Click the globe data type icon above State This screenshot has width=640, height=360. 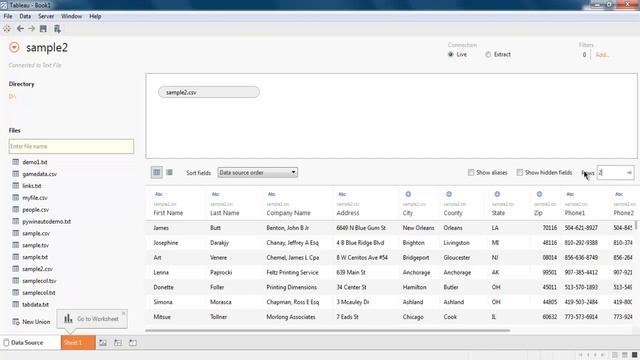point(497,194)
